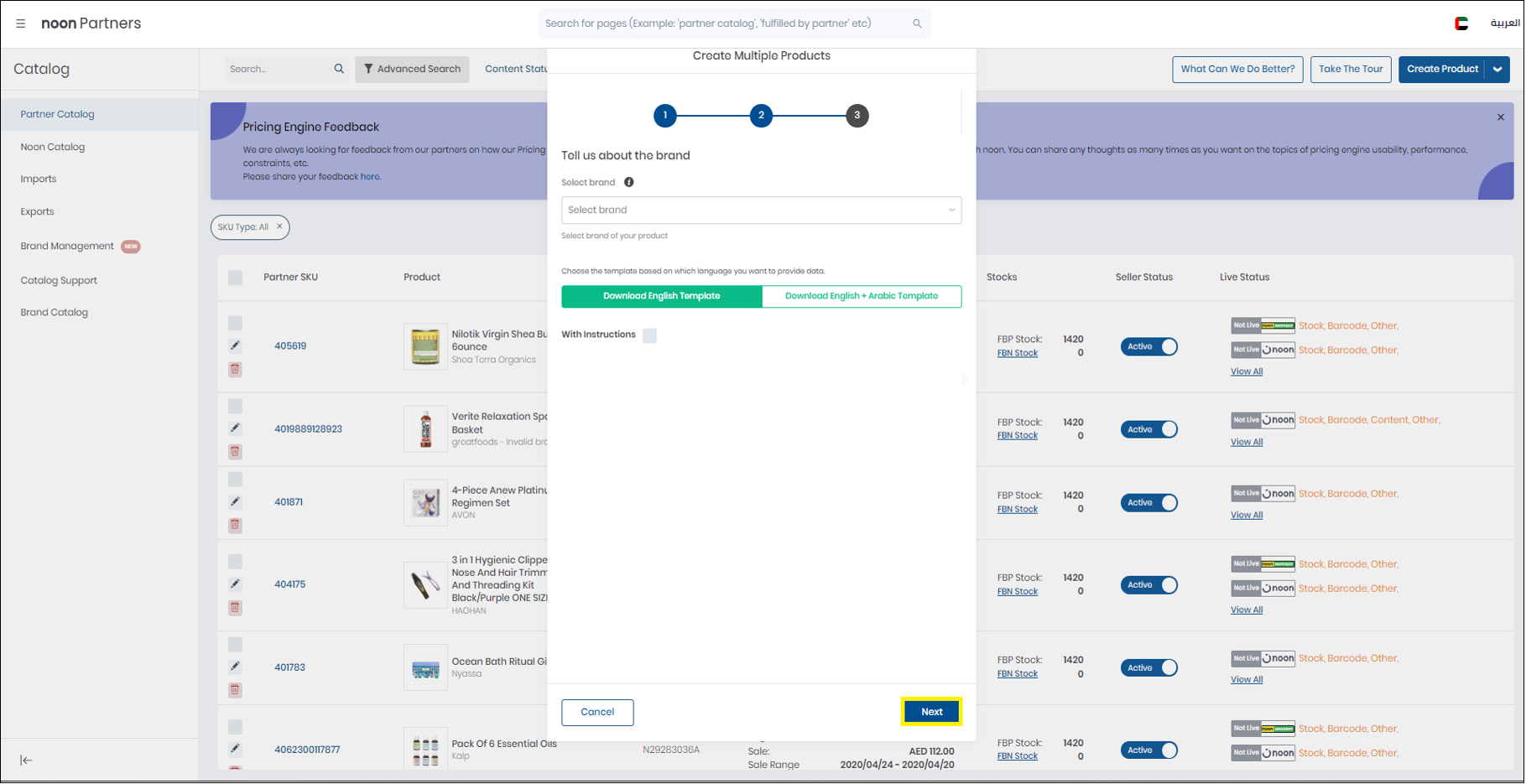Screen dimensions: 1526x784
Task: Click the step 3 circle in progress indicator
Action: coord(857,116)
